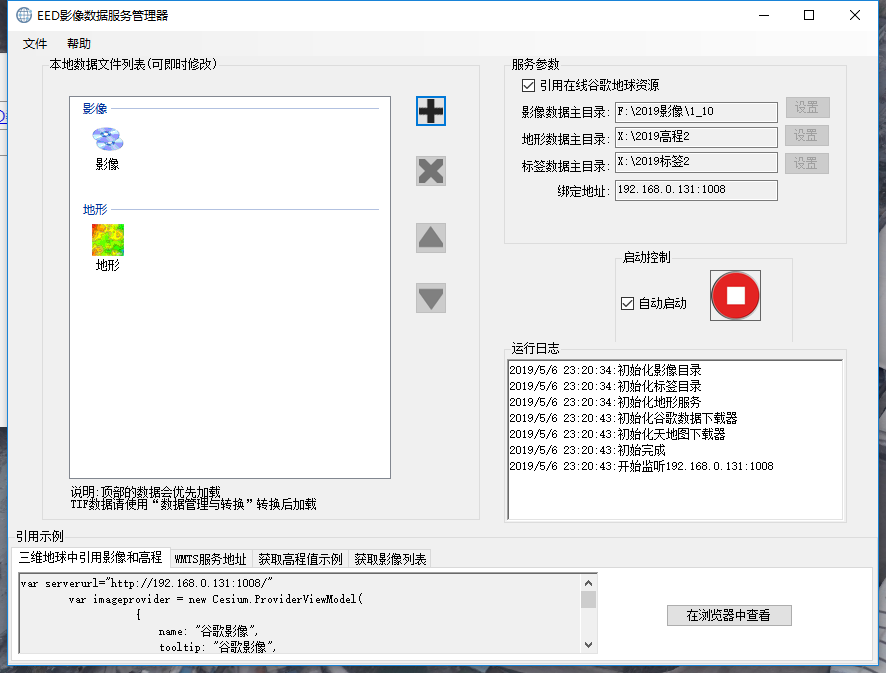Click into the 绑定地址 address field

pyautogui.click(x=695, y=190)
